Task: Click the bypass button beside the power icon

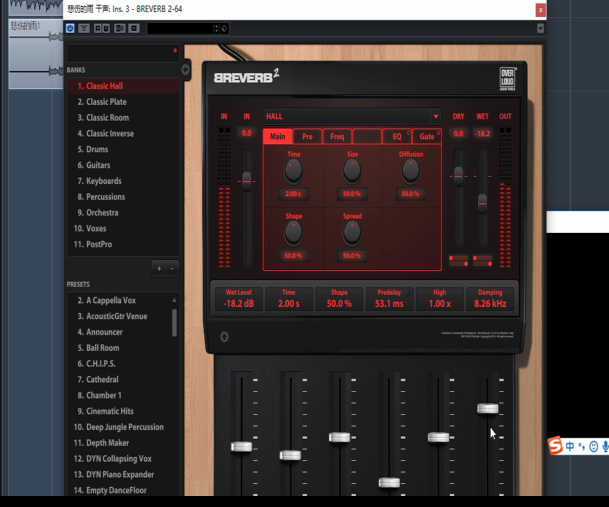Action: 84,28
